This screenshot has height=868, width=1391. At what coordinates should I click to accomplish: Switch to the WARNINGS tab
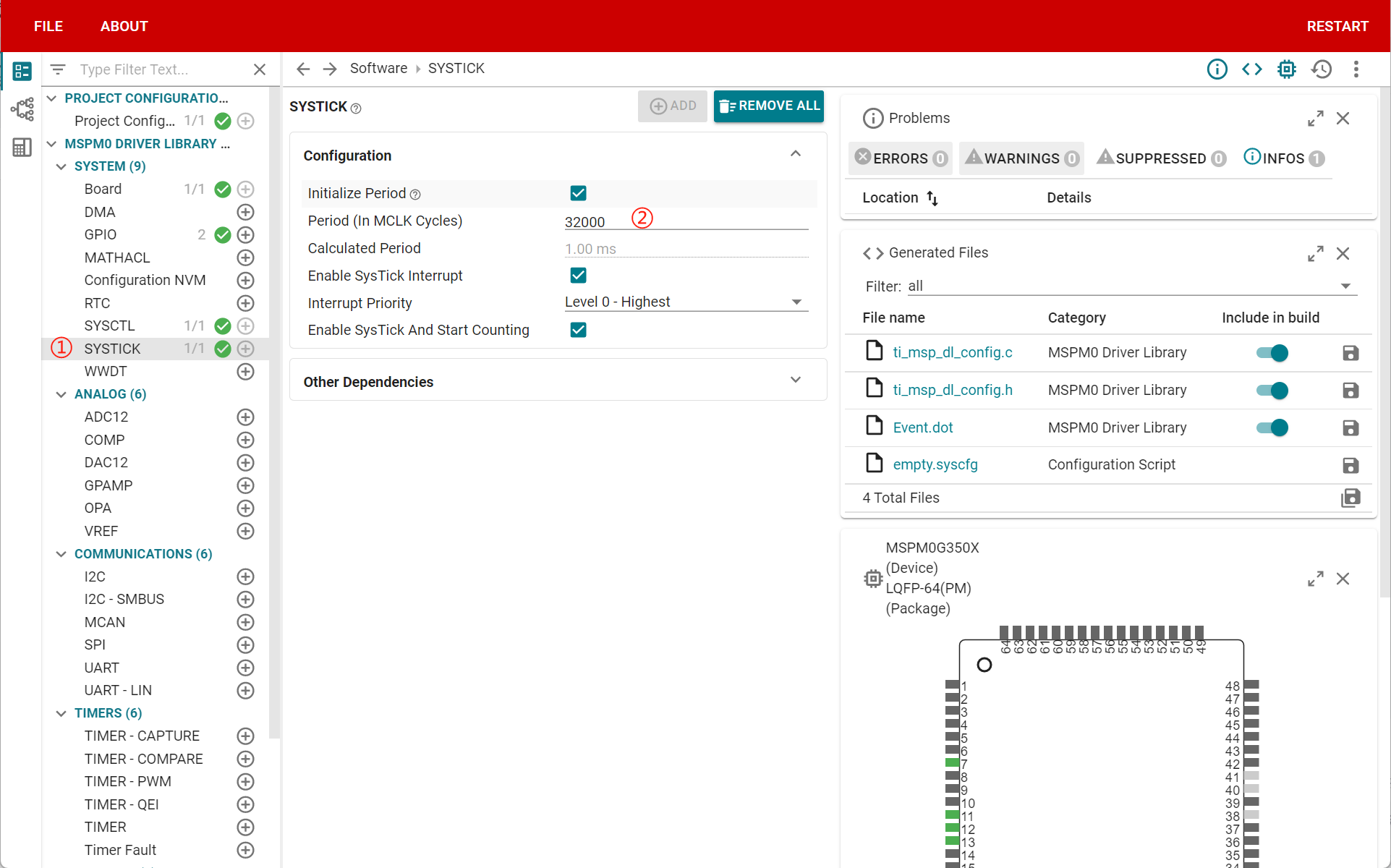click(1021, 158)
